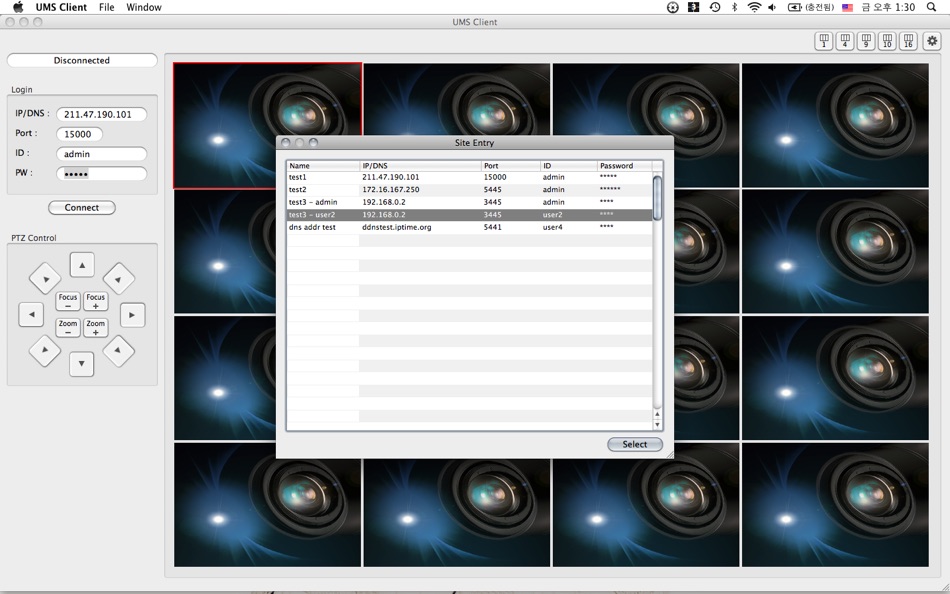Screen dimensions: 950x594
Task: Open the File menu
Action: tap(107, 7)
